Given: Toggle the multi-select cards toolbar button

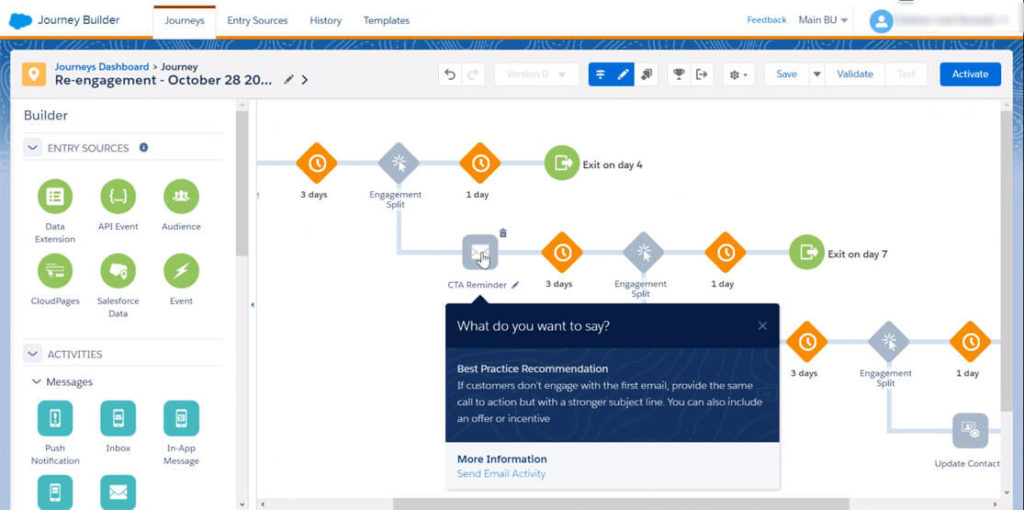Looking at the screenshot, I should pos(647,74).
